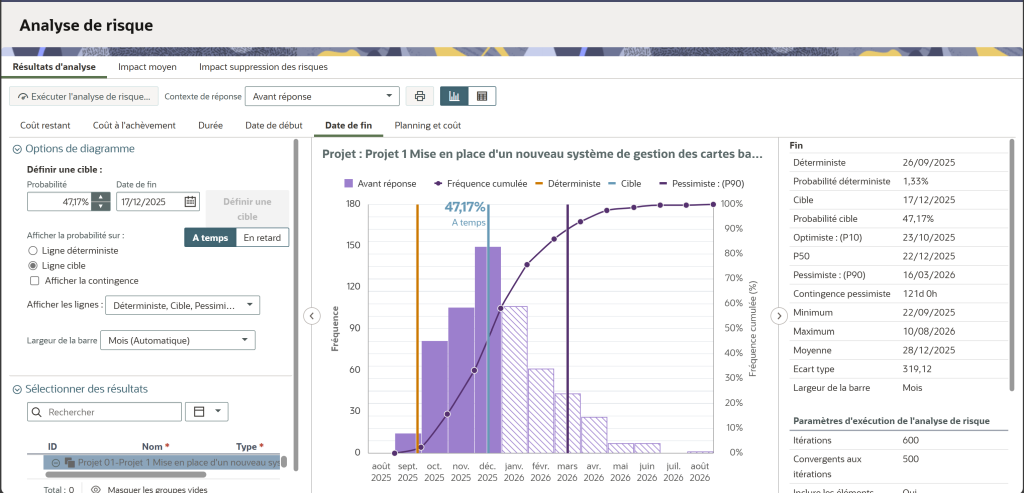1024x493 pixels.
Task: Open the Coût à l'achèvement tab
Action: tap(134, 125)
